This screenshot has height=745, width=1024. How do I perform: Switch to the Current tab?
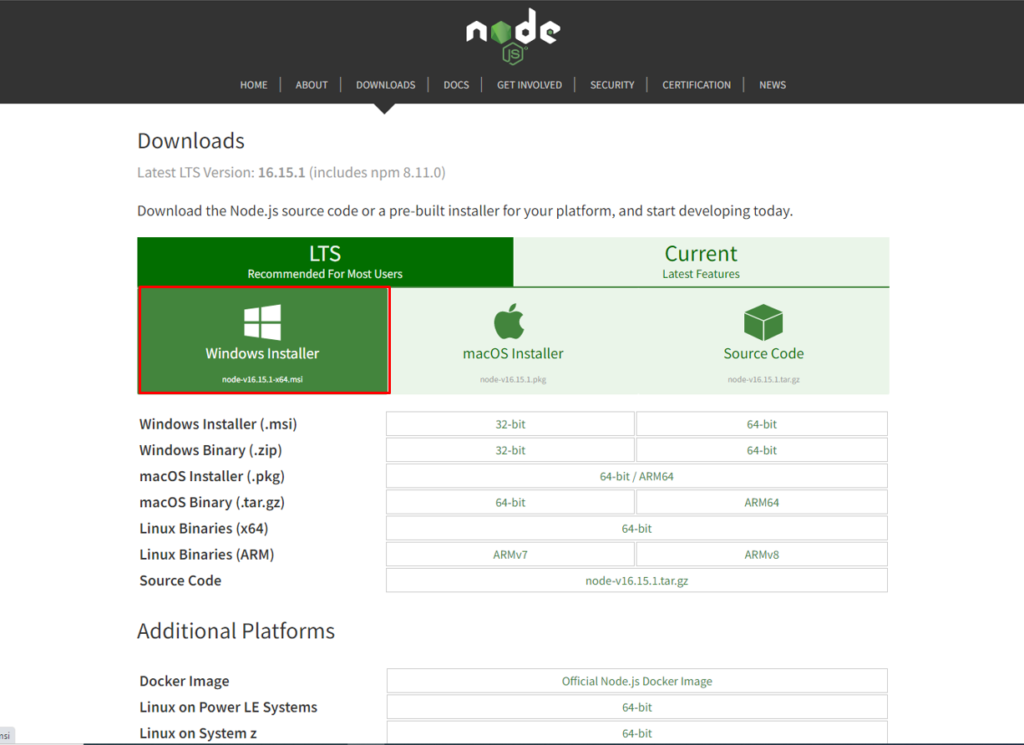700,260
